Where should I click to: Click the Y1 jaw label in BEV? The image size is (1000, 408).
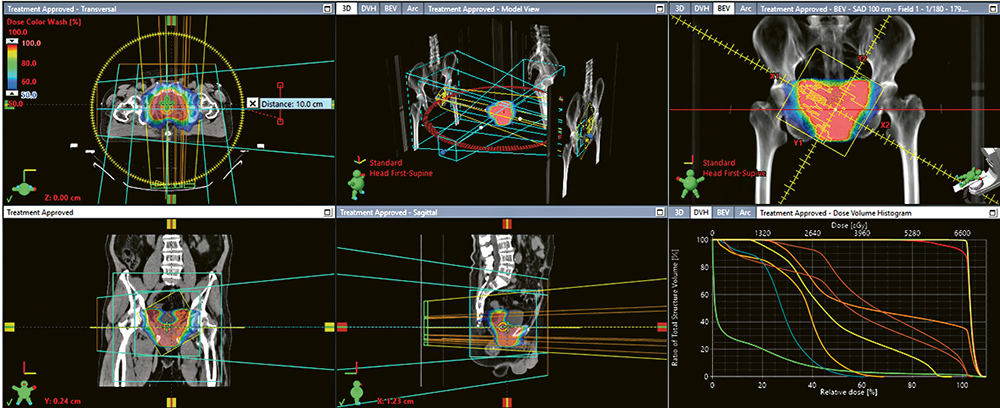(799, 144)
